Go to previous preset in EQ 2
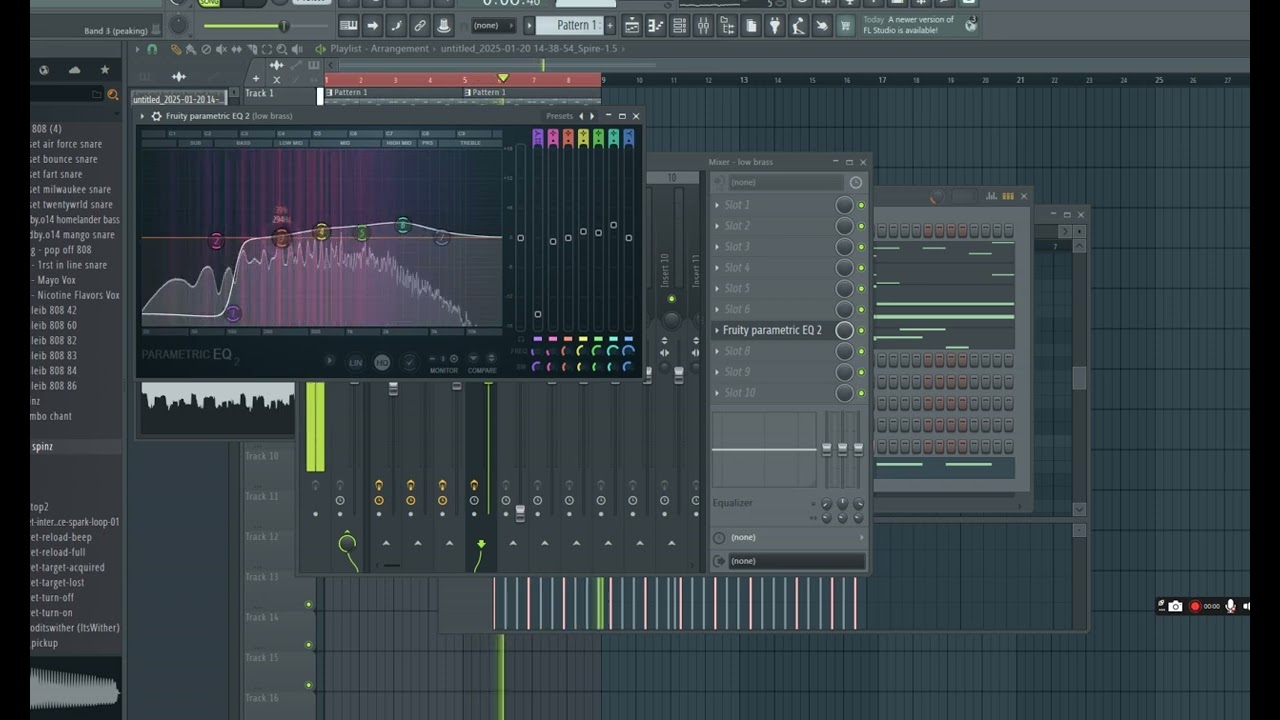1280x720 pixels. pyautogui.click(x=581, y=116)
